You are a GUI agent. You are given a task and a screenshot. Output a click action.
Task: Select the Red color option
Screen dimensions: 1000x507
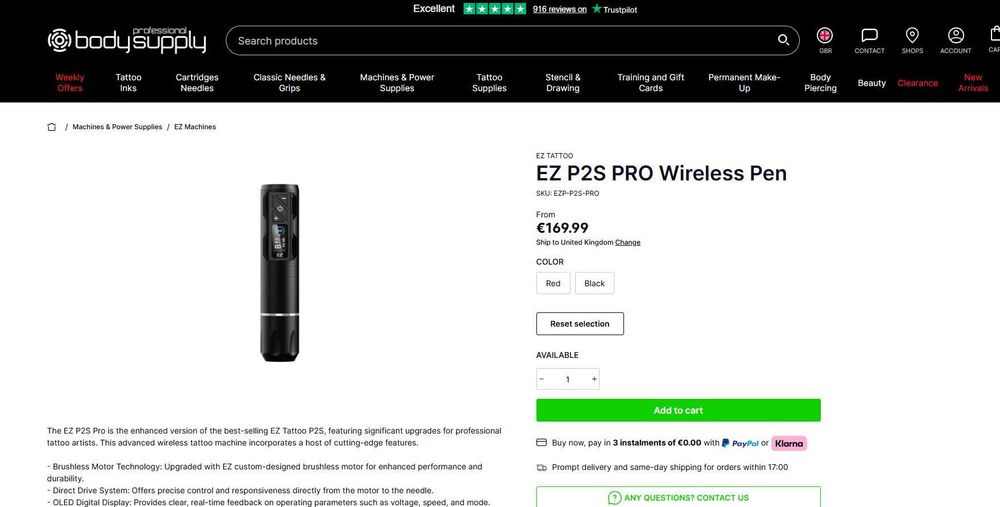[553, 283]
